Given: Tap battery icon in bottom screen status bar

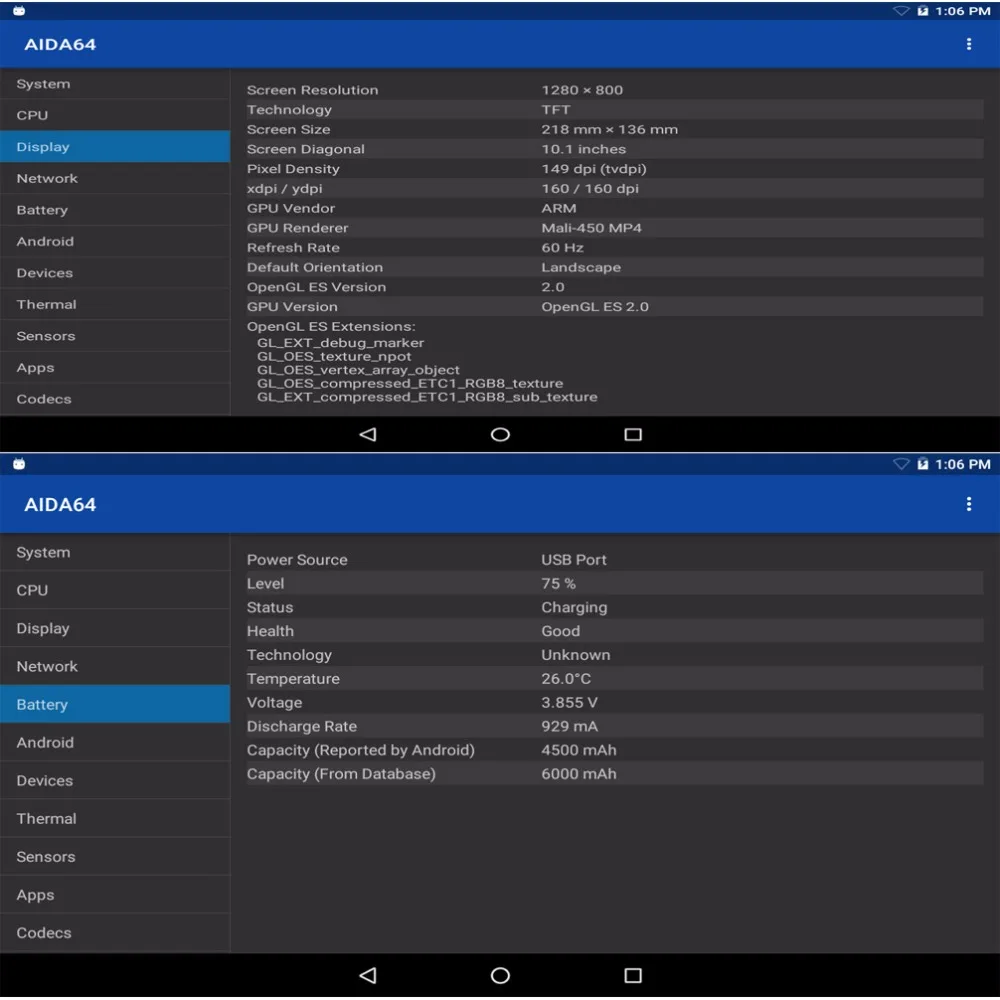Looking at the screenshot, I should tap(922, 464).
